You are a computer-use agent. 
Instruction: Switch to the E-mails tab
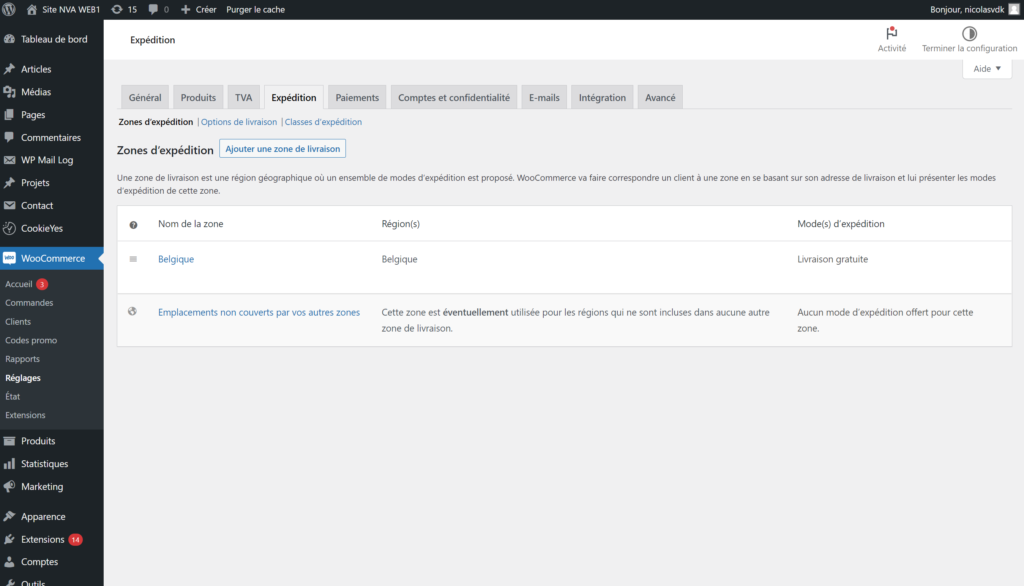(544, 97)
